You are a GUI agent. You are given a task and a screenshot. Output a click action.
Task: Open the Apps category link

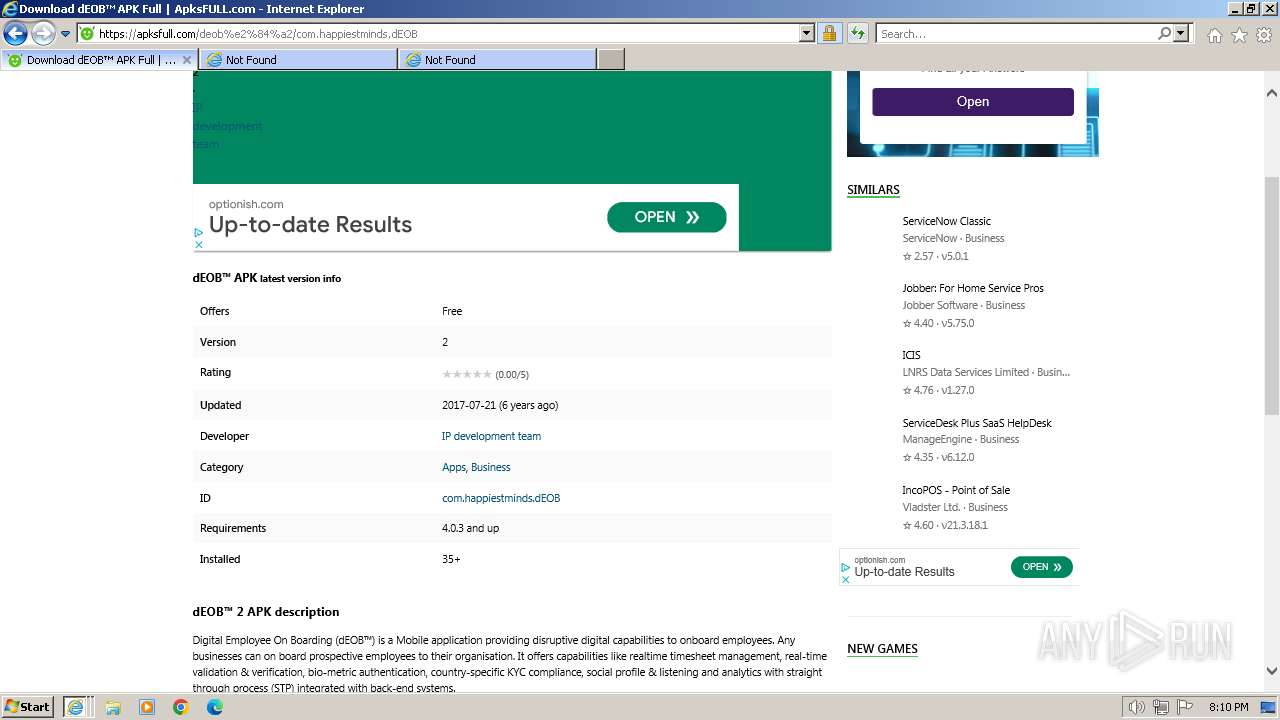coord(453,467)
